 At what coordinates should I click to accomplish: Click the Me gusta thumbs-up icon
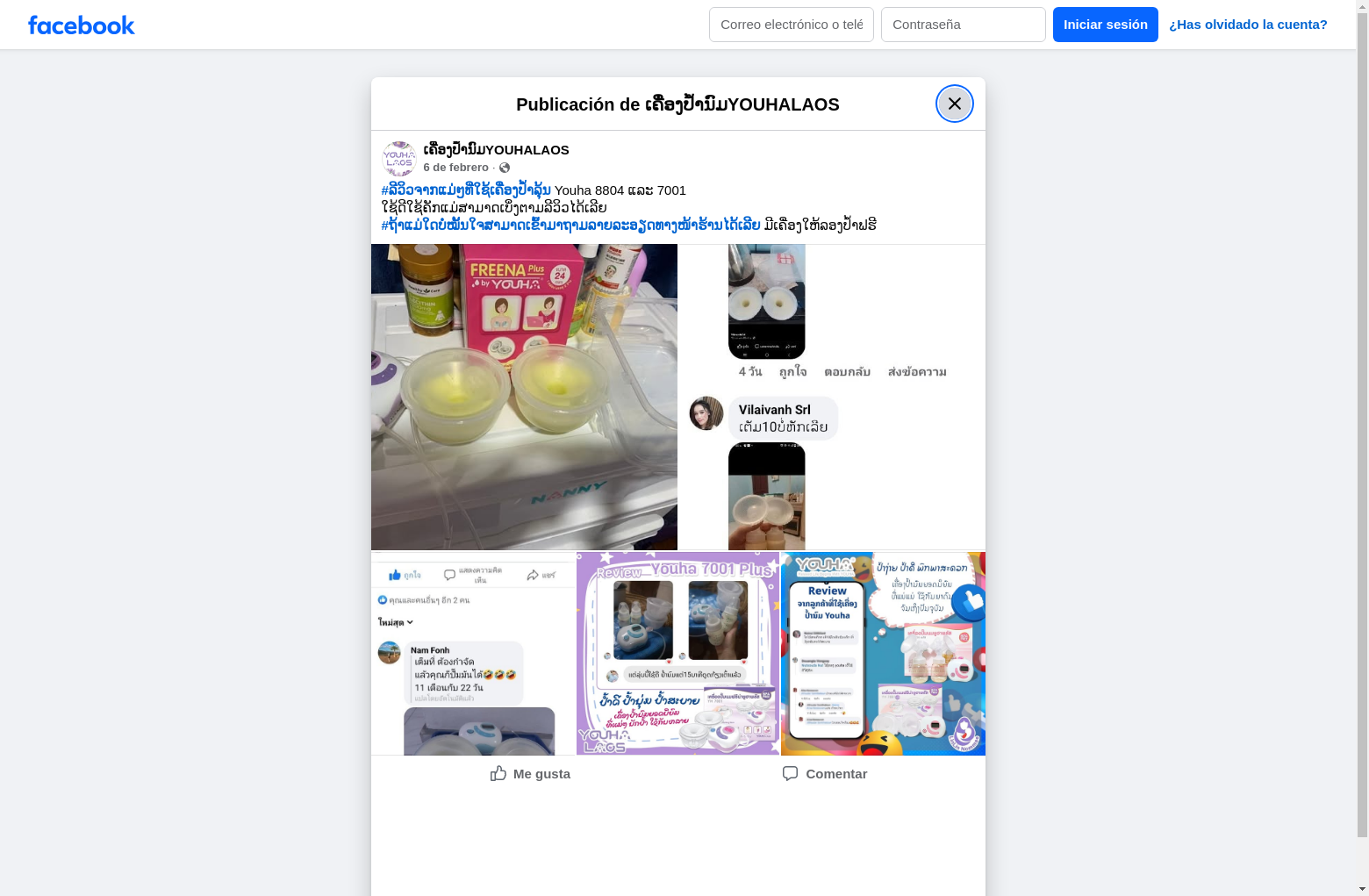point(498,773)
